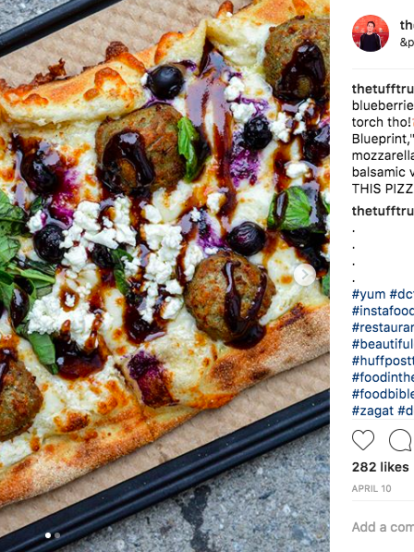Screen dimensions: 414x552
Task: Open the #yum hashtag
Action: [x=369, y=294]
